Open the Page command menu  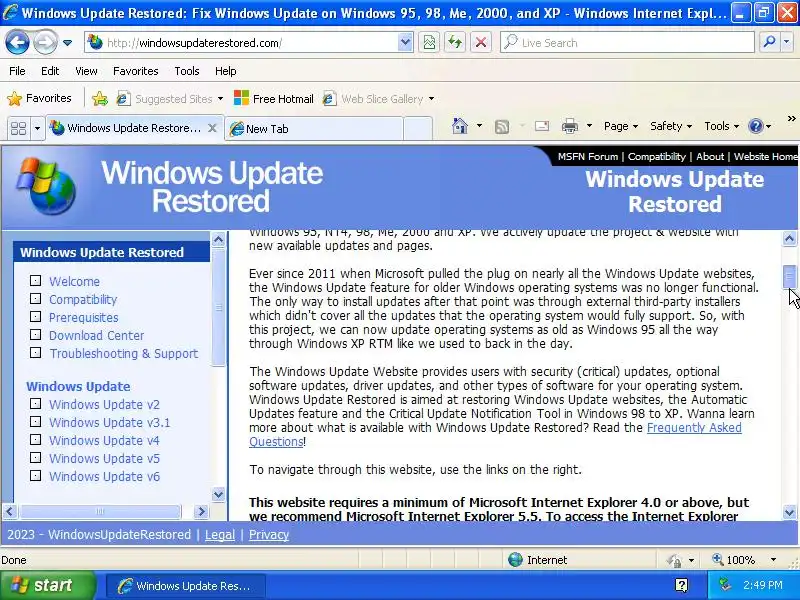click(620, 126)
